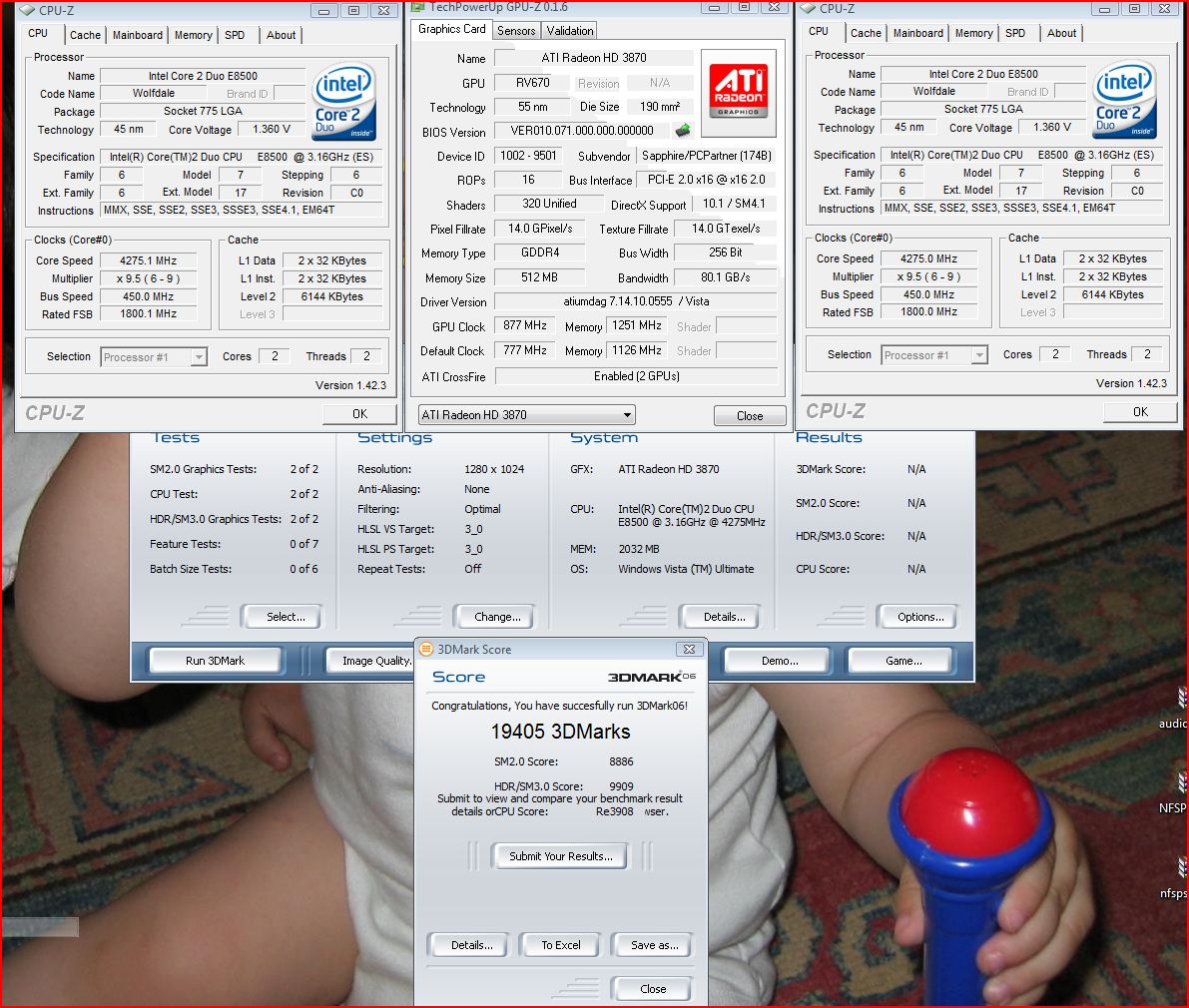1189x1008 pixels.
Task: Open the ATI Radeon HD 3870 card dropdown in GPU-Z
Action: [x=526, y=415]
